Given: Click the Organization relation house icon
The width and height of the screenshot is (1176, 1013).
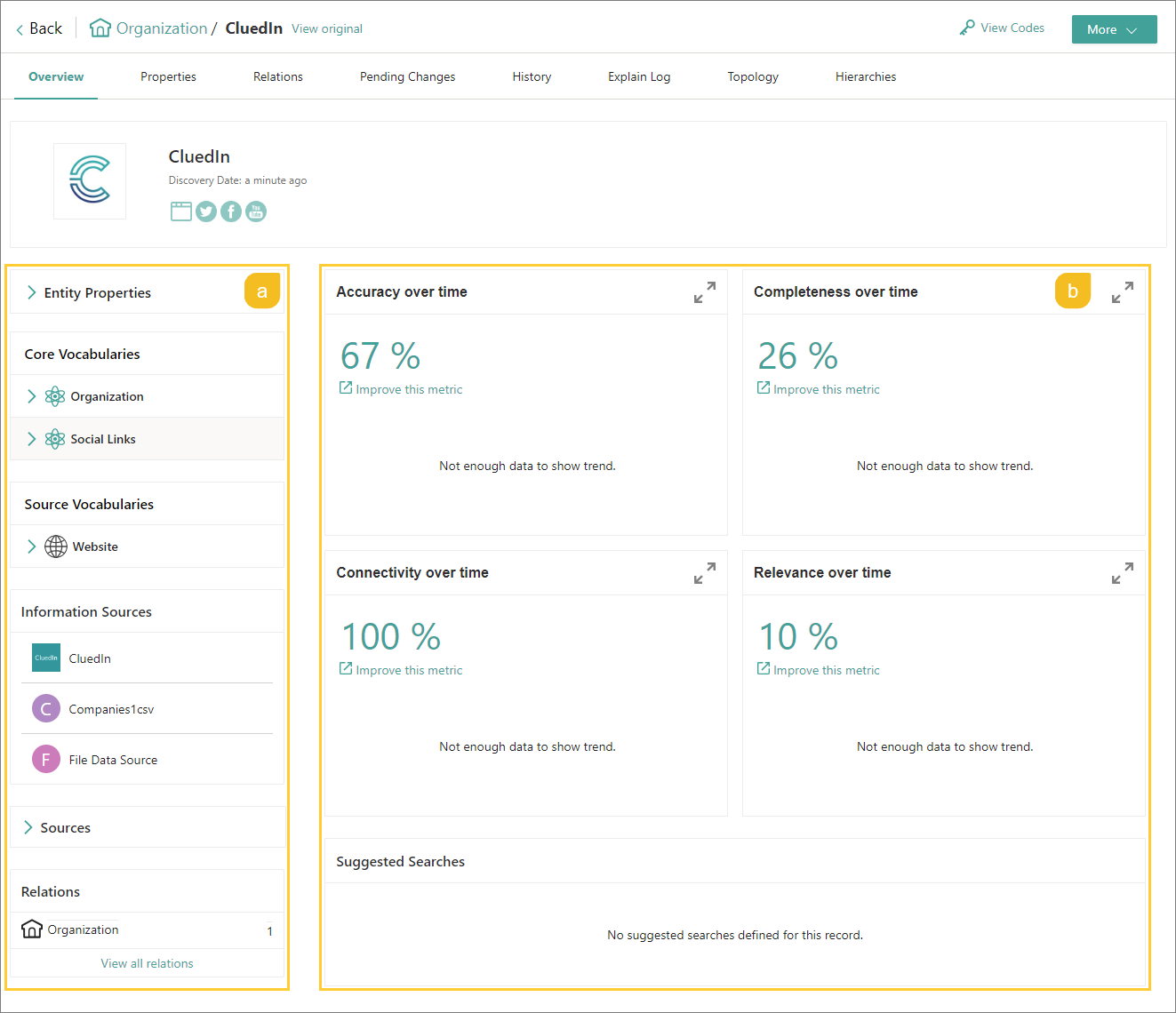Looking at the screenshot, I should [32, 929].
